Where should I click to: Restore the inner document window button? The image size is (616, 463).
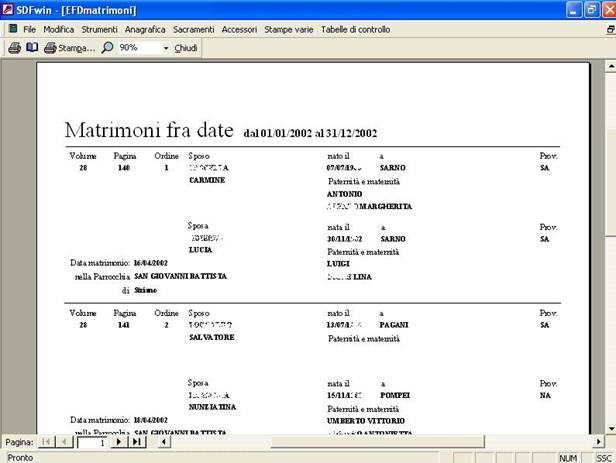[610, 29]
